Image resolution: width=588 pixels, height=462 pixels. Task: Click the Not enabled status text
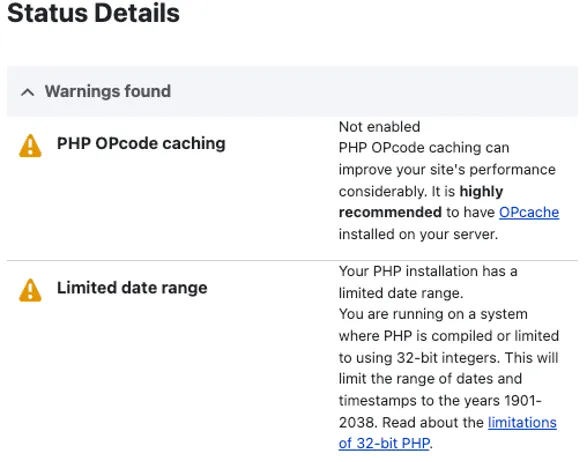click(x=379, y=127)
